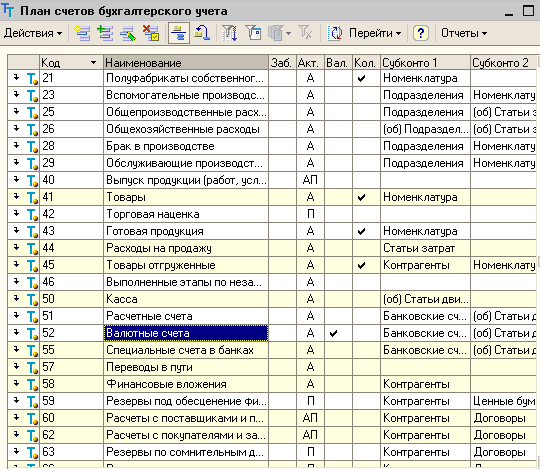
Task: Open the Отчеты menu
Action: point(464,33)
